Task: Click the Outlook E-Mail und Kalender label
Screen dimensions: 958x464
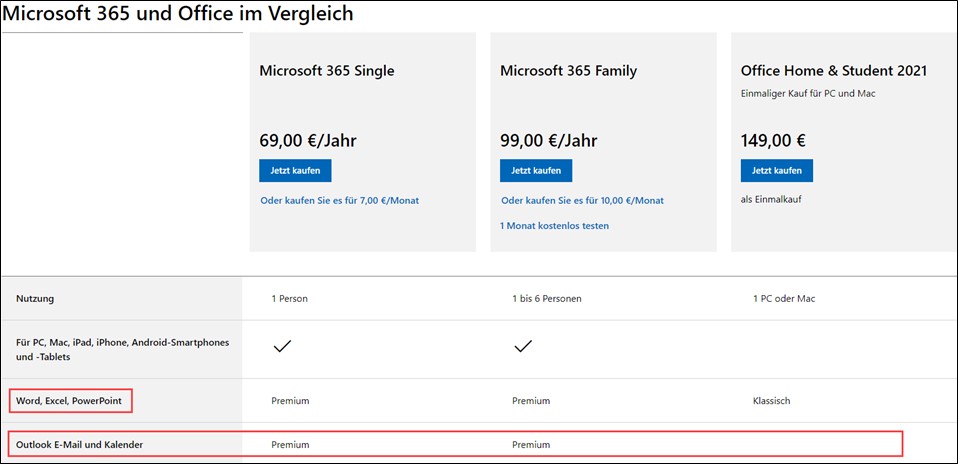Action: point(79,444)
